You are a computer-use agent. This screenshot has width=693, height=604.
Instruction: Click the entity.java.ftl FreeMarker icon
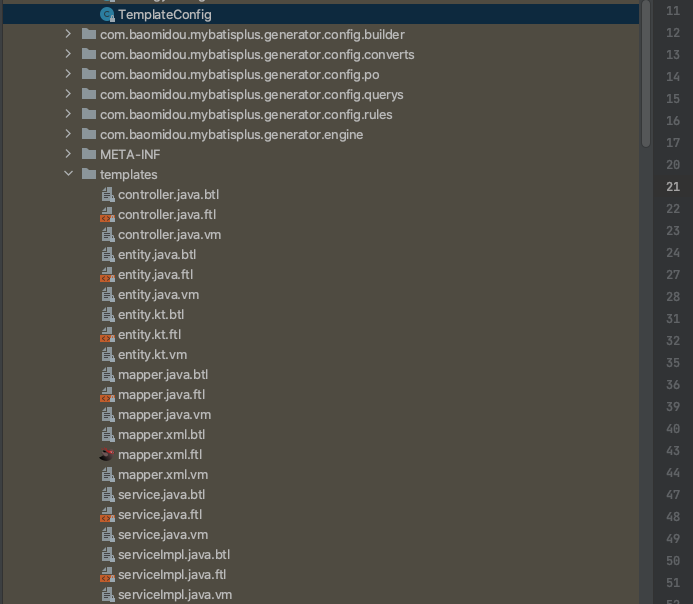(x=107, y=275)
